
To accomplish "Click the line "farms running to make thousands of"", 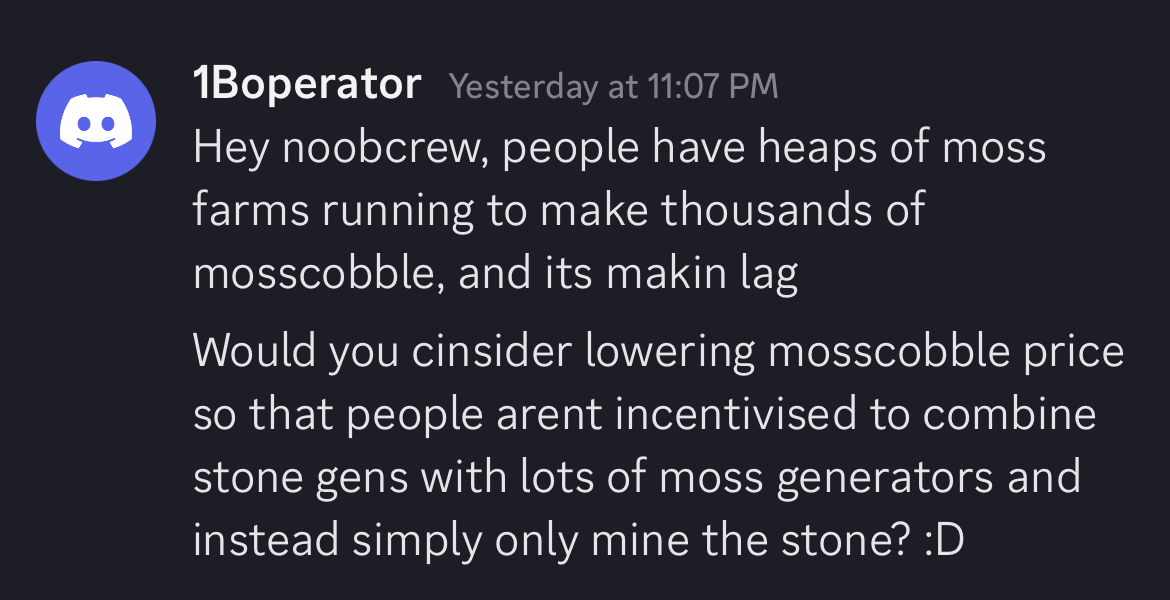I will click(560, 210).
